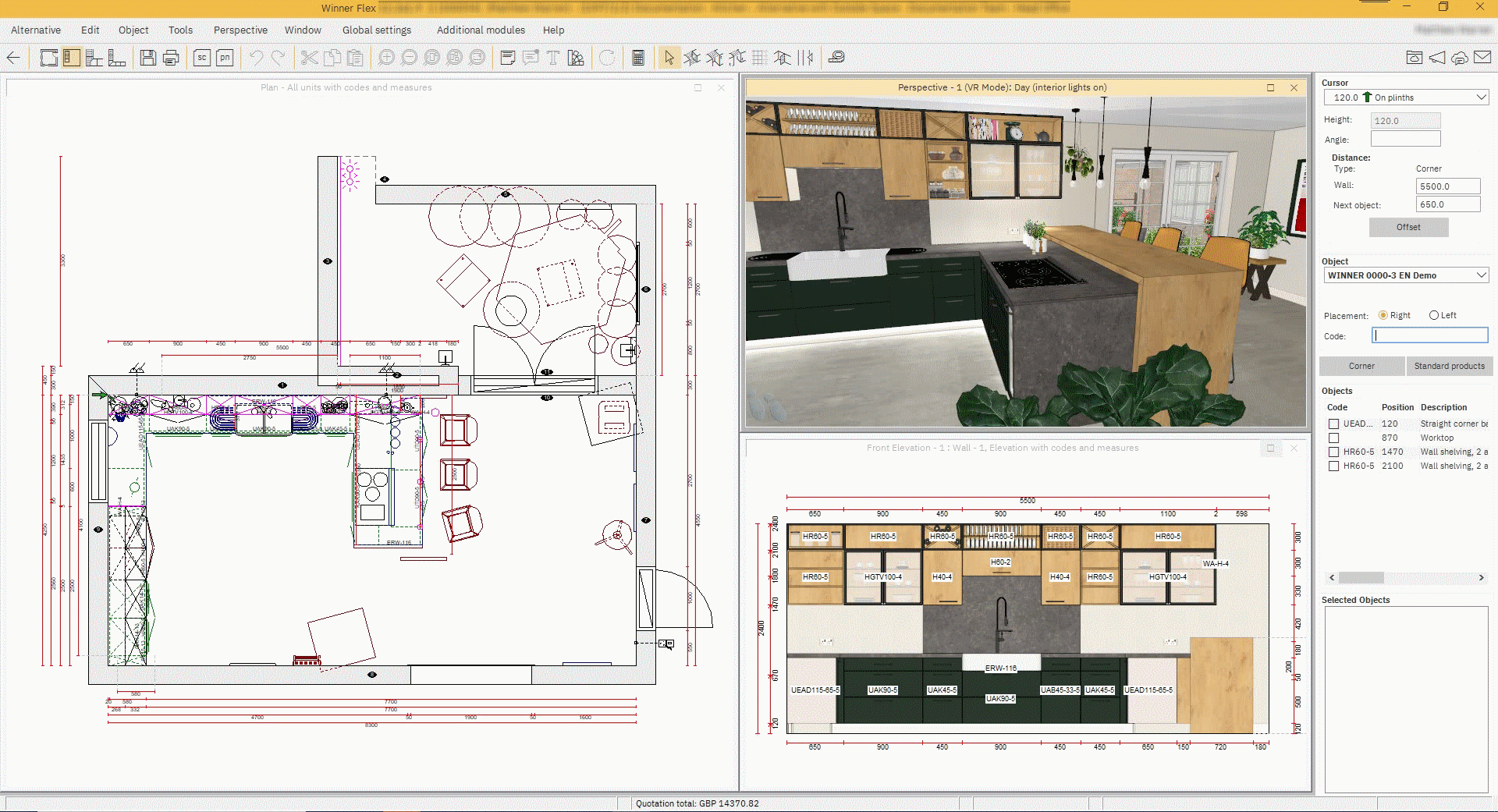Click the Print icon in toolbar
Viewport: 1498px width, 812px height.
click(171, 58)
